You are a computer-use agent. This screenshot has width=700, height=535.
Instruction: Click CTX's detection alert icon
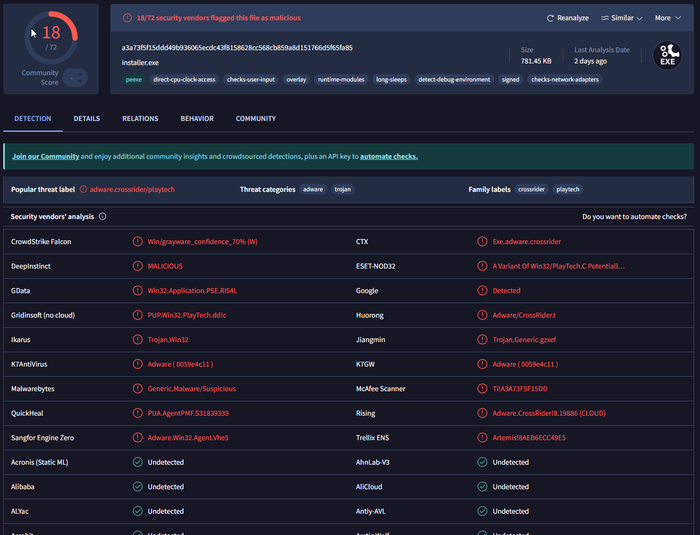coord(482,242)
